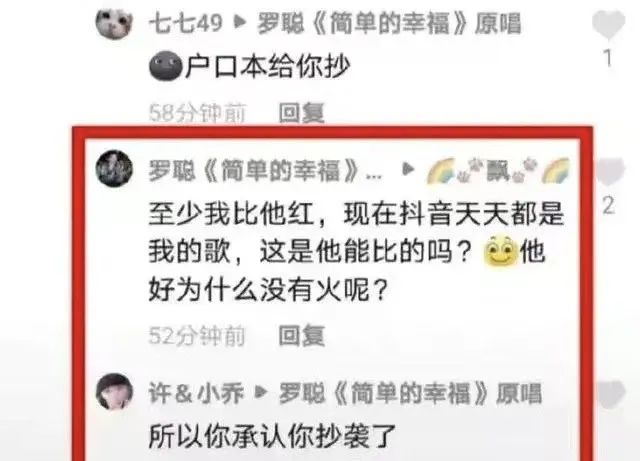Reply to the 58分钟前 comment
The width and height of the screenshot is (640, 461).
tap(301, 113)
